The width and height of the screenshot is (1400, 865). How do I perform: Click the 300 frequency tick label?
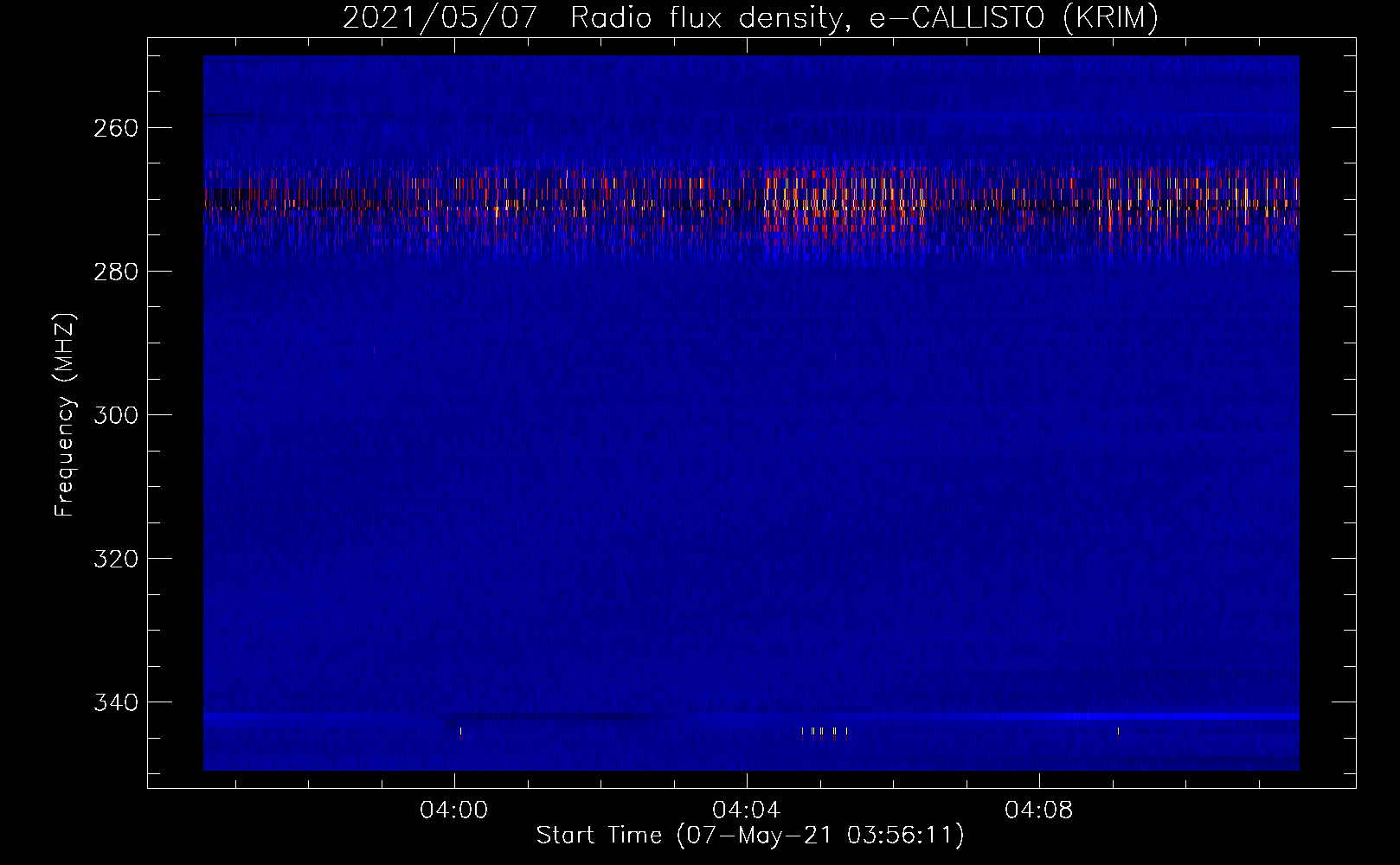tap(116, 415)
